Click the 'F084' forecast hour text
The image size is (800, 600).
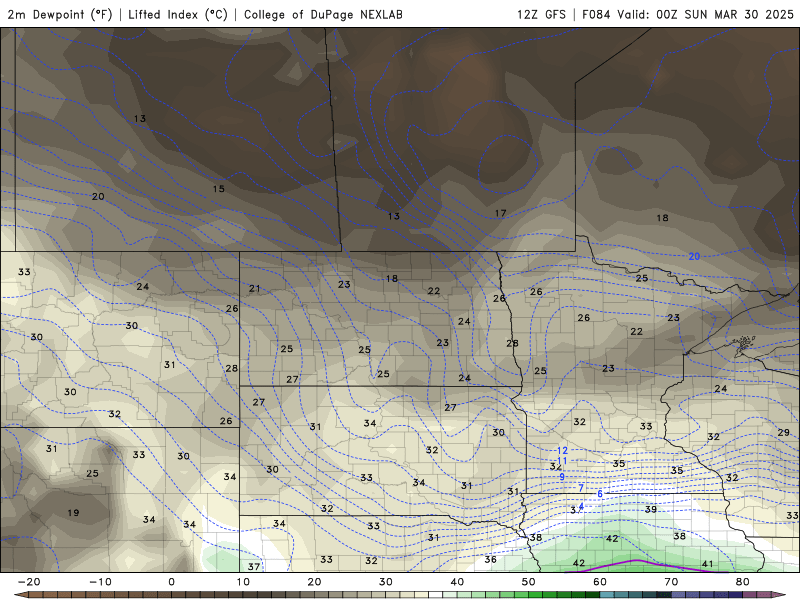pyautogui.click(x=596, y=14)
